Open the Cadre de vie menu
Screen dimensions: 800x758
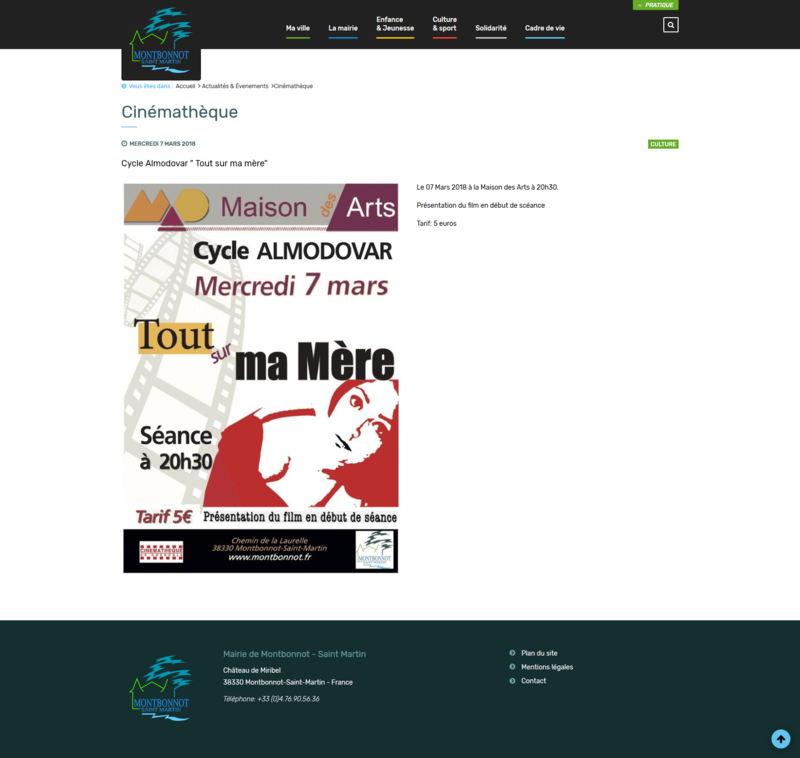click(544, 29)
